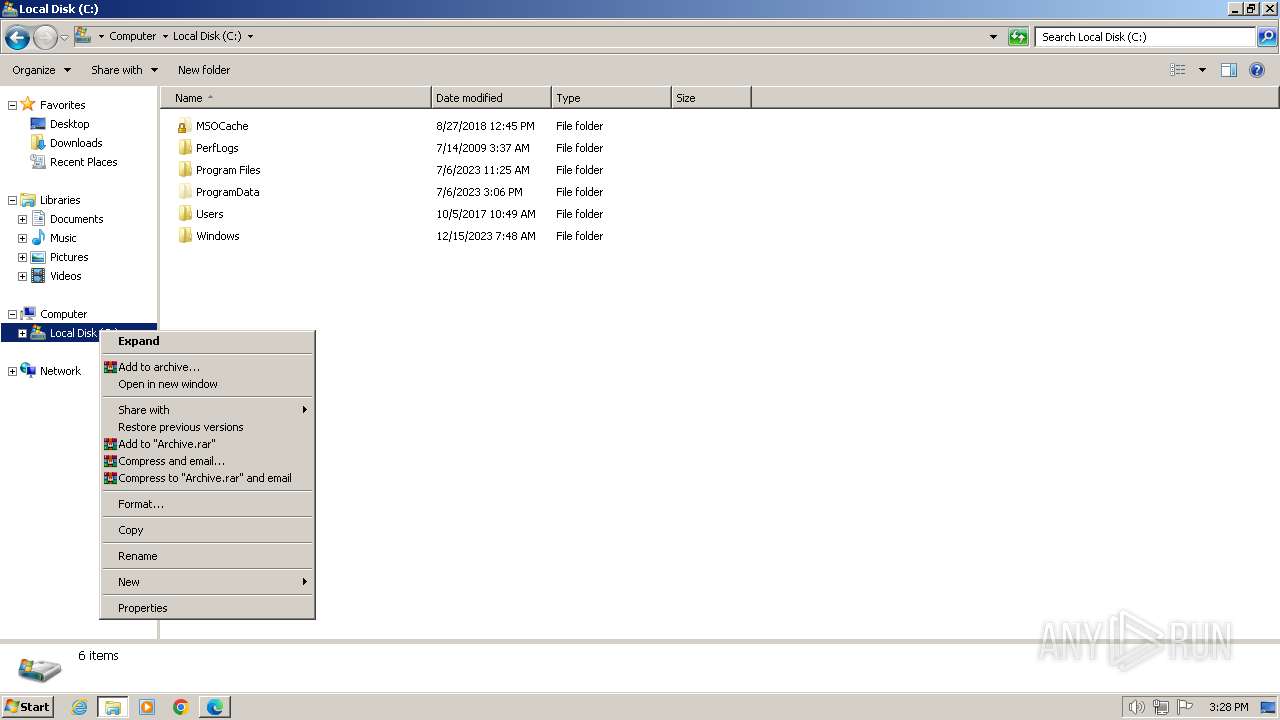Open Downloads in Favorites
This screenshot has height=720, width=1280.
[76, 143]
